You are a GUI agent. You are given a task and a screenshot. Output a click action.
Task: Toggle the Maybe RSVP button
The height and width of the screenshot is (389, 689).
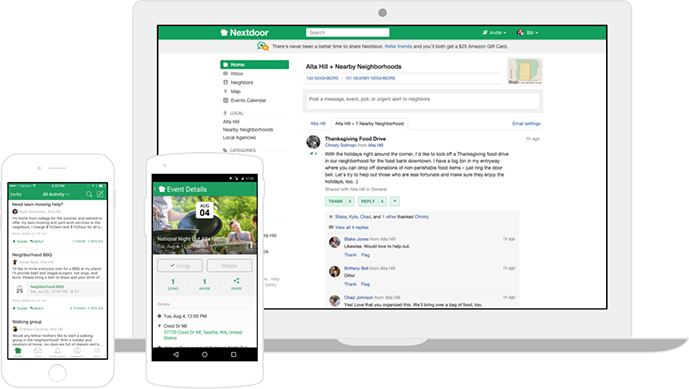coord(229,265)
